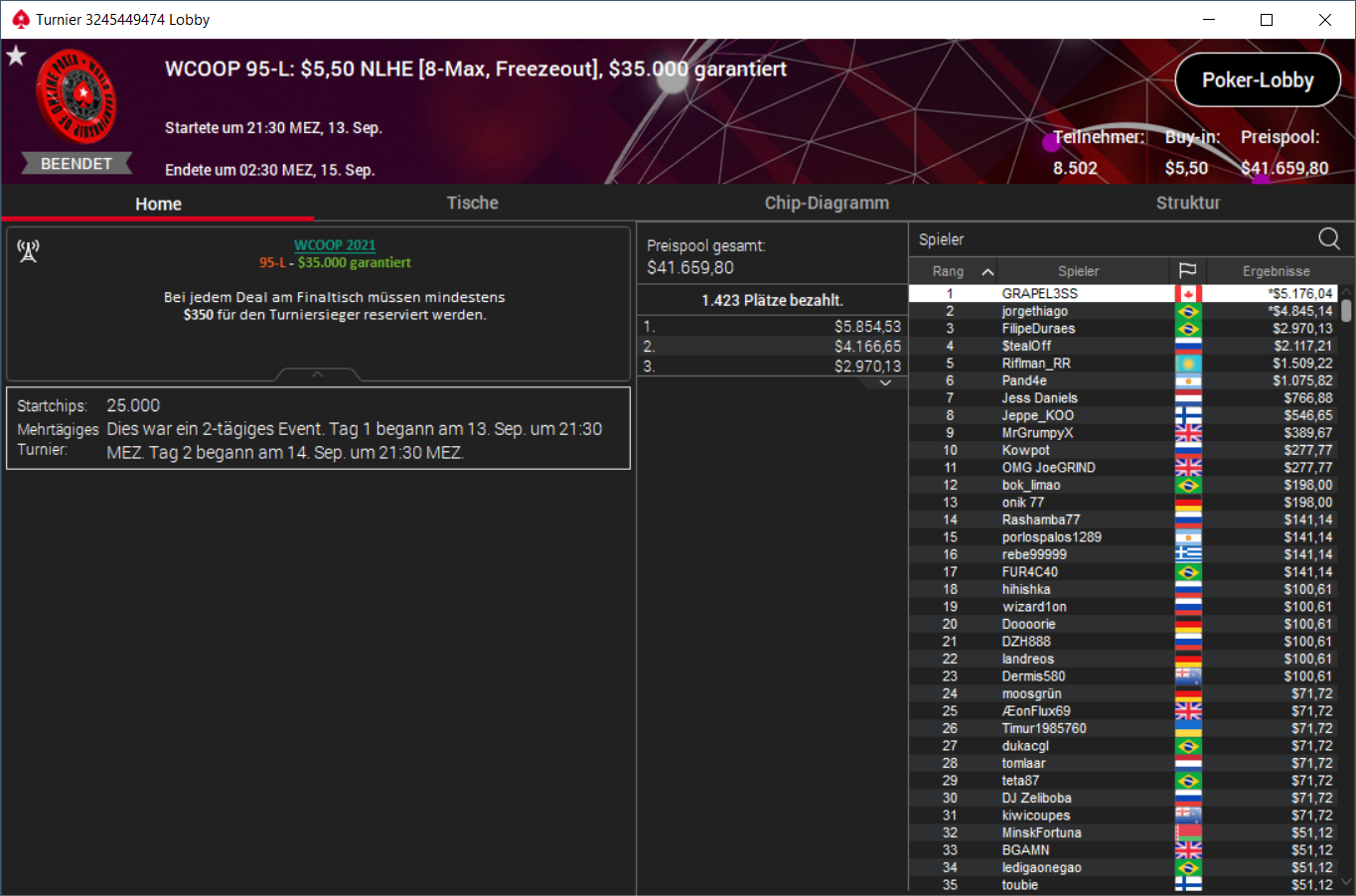Click the flag column header icon
This screenshot has width=1356, height=896.
click(x=1187, y=270)
